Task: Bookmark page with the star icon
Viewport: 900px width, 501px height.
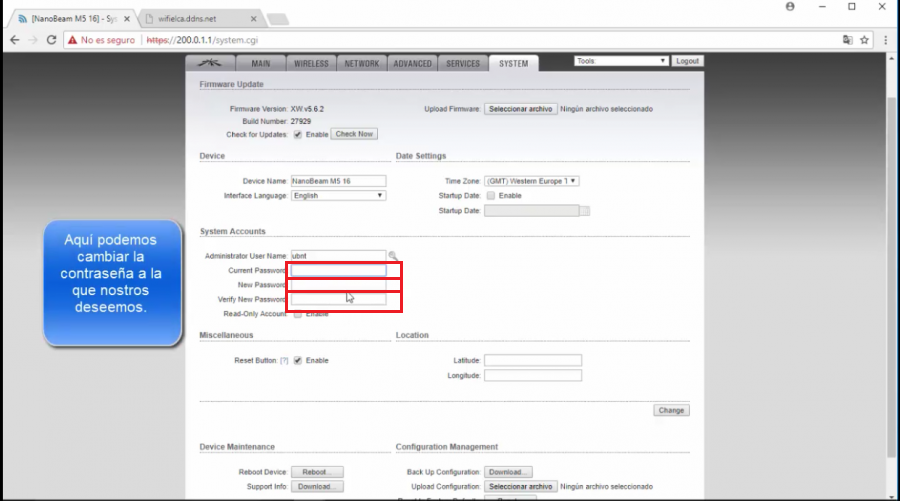Action: (x=864, y=40)
